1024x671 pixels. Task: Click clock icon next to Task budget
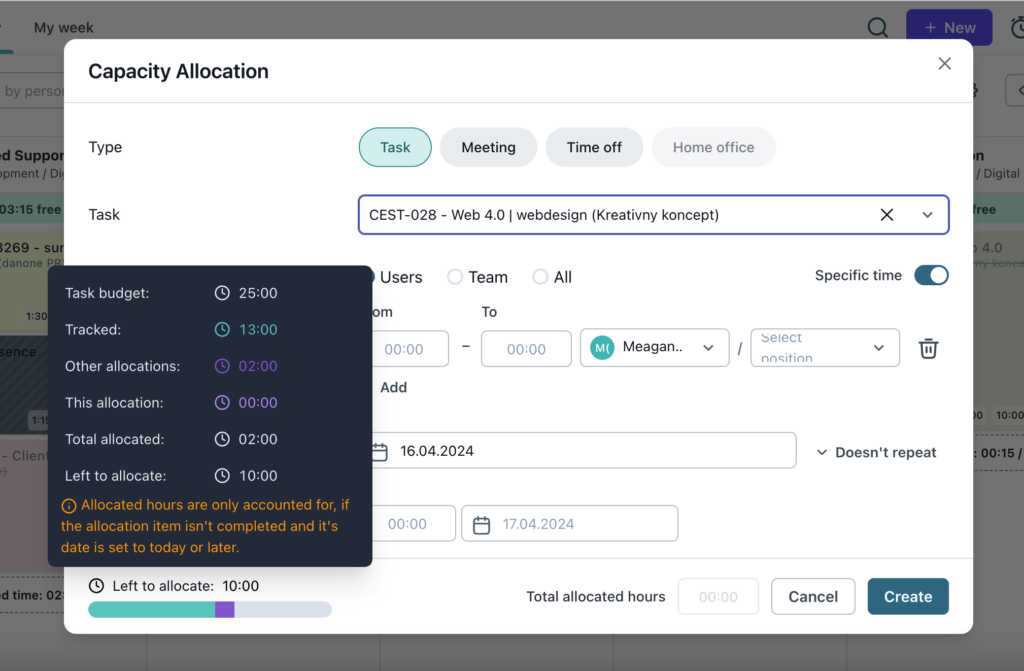[x=222, y=293]
